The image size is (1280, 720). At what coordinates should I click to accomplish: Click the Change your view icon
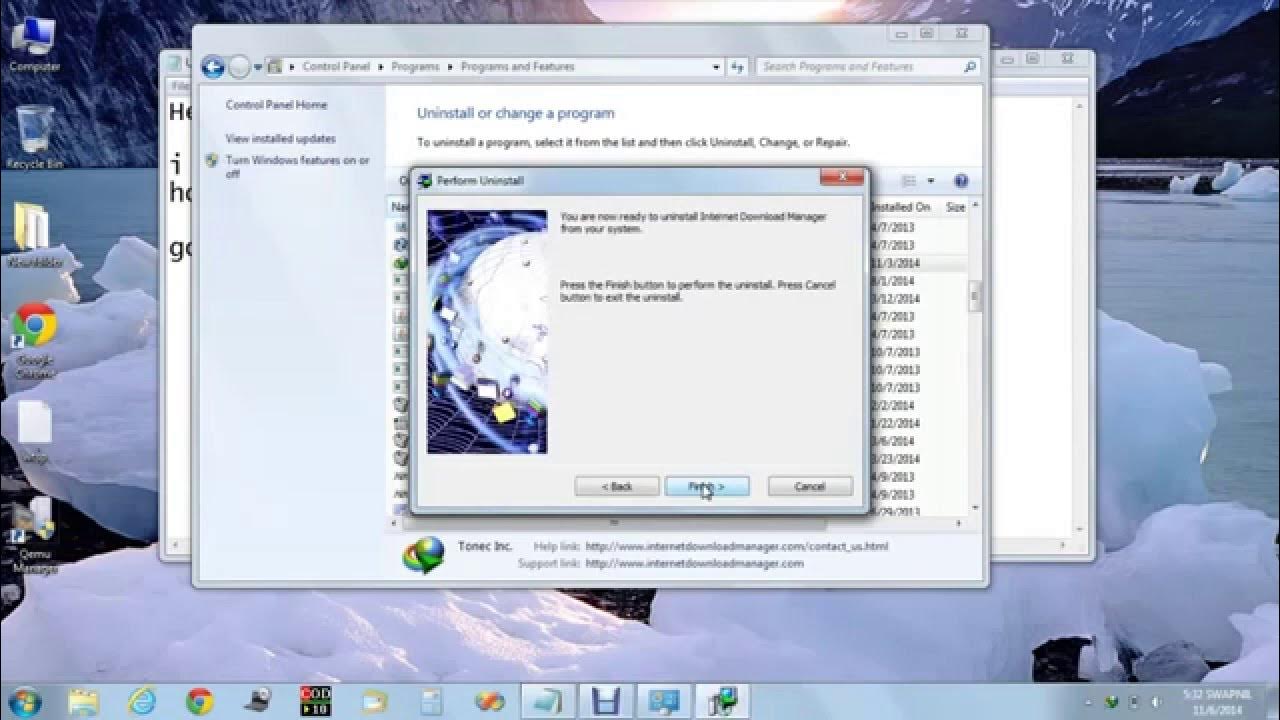[x=909, y=181]
